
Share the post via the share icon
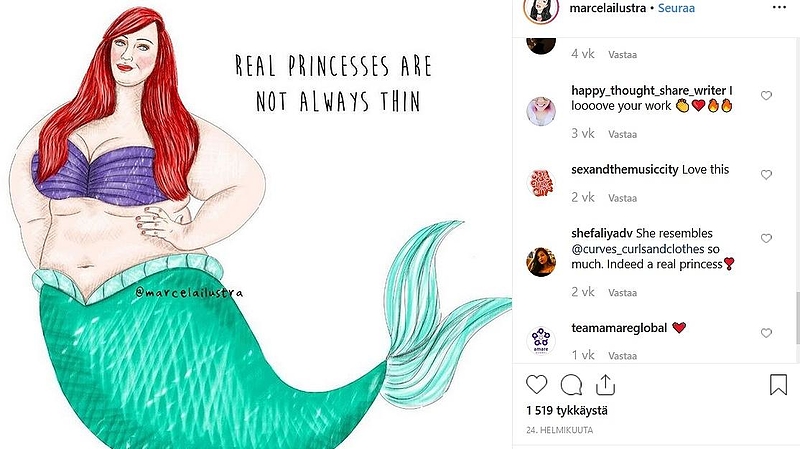[x=605, y=385]
